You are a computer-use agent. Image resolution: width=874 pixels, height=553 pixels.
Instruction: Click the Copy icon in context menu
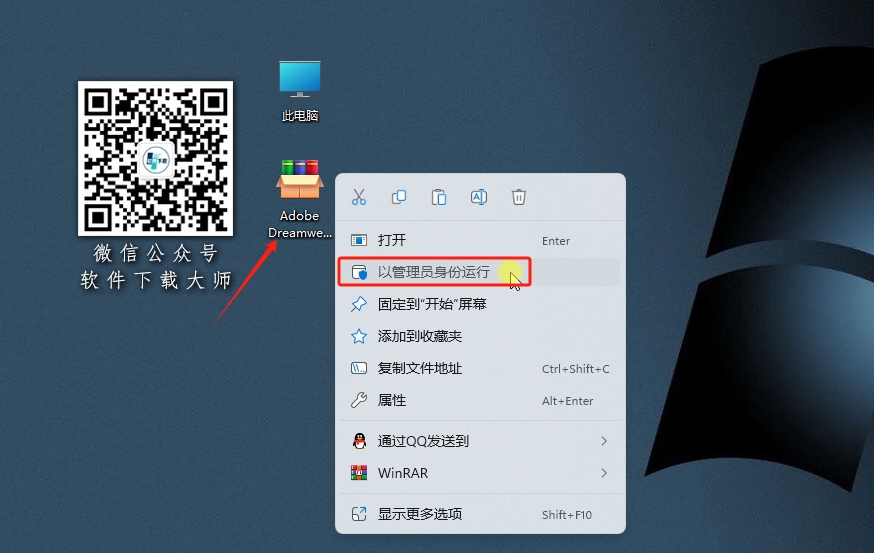(x=399, y=197)
